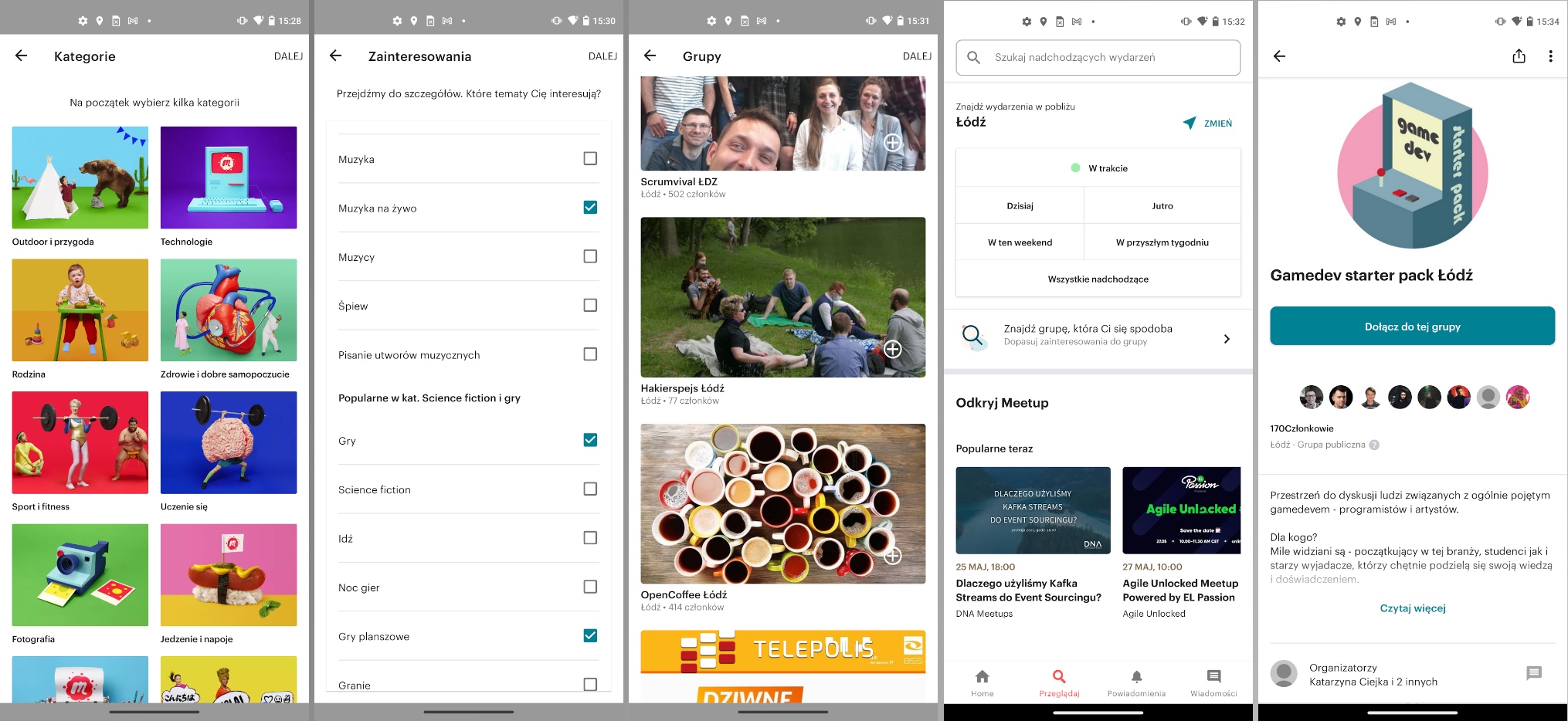Open the three-dot overflow menu
Viewport: 1568px width, 721px height.
click(x=1549, y=56)
